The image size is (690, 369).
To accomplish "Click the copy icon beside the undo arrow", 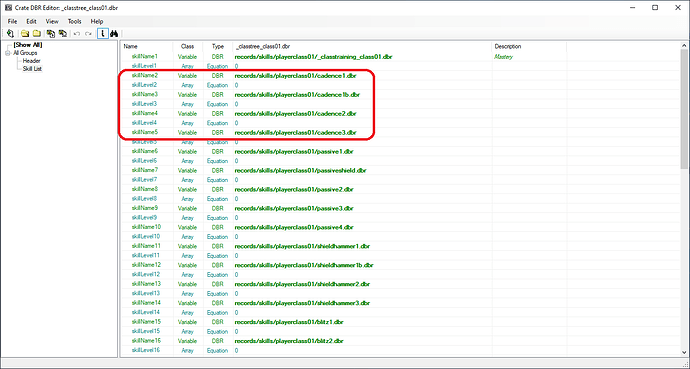I will point(62,33).
